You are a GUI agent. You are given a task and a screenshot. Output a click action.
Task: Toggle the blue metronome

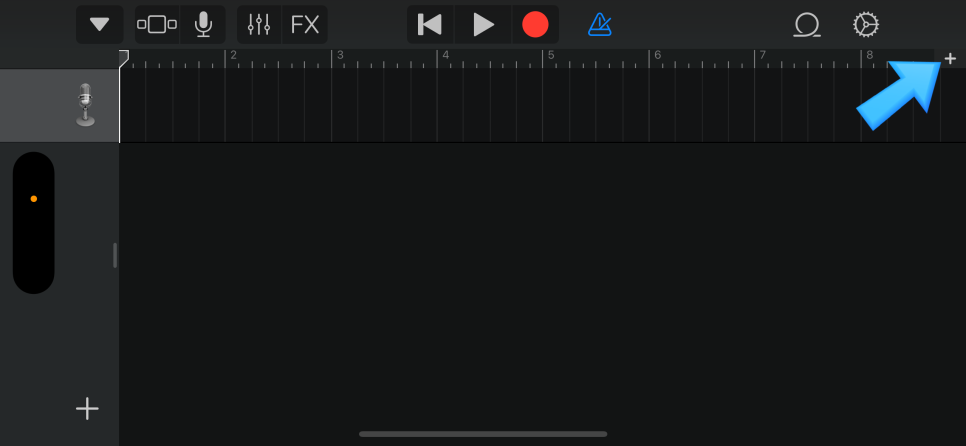tap(599, 25)
